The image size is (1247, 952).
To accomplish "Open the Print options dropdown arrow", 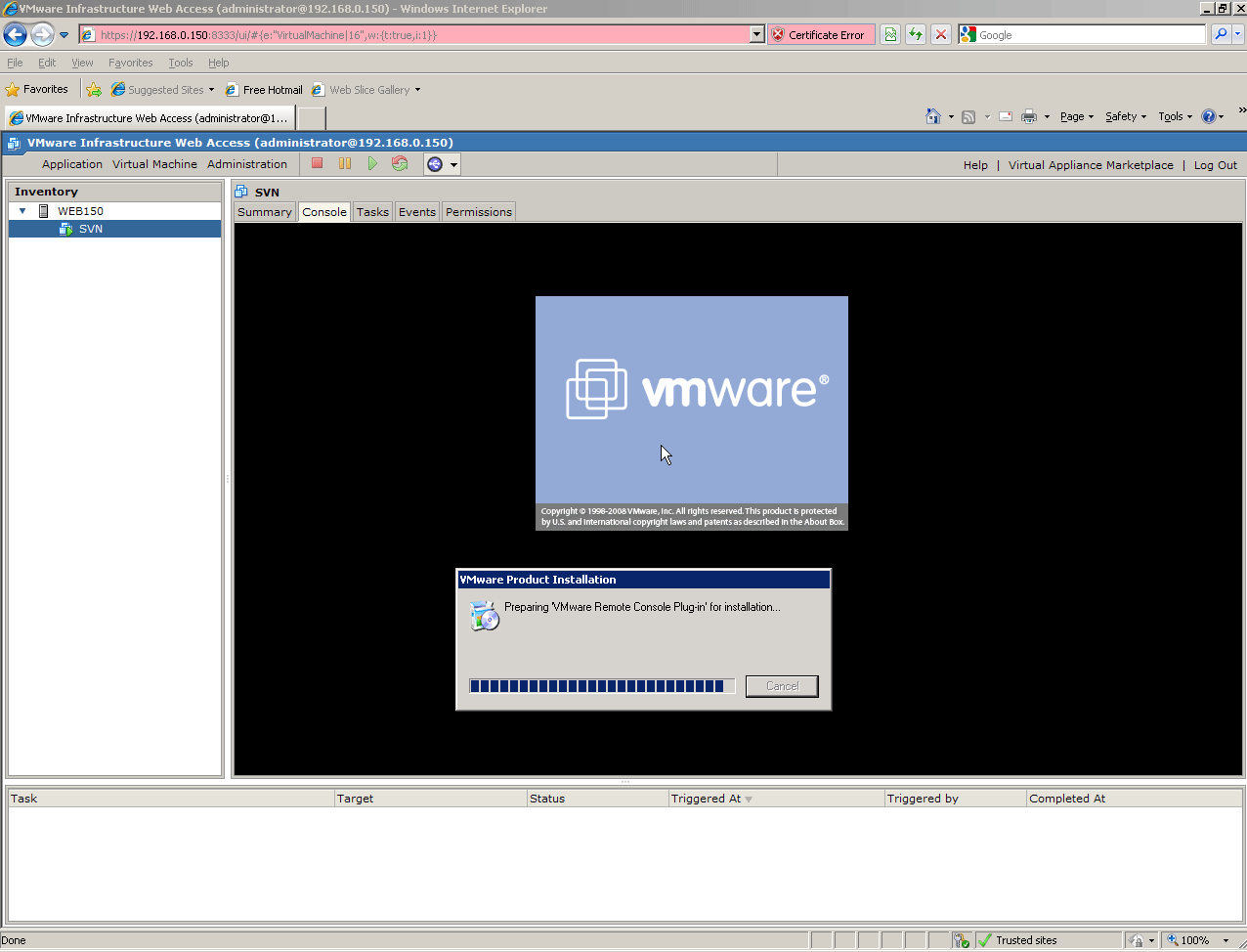I will 1047,117.
